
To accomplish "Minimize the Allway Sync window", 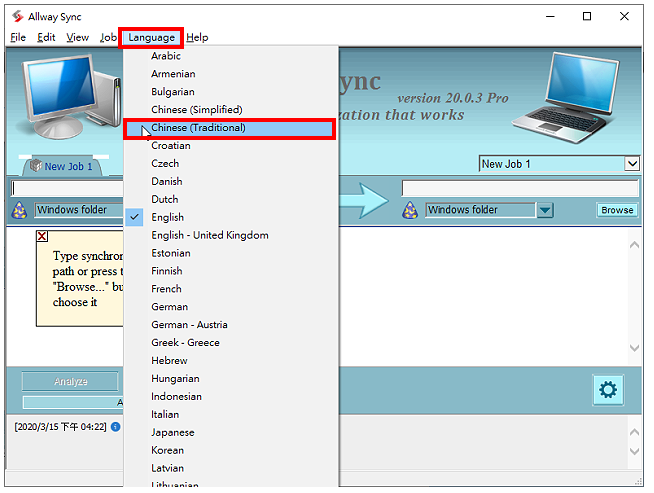I will point(550,16).
